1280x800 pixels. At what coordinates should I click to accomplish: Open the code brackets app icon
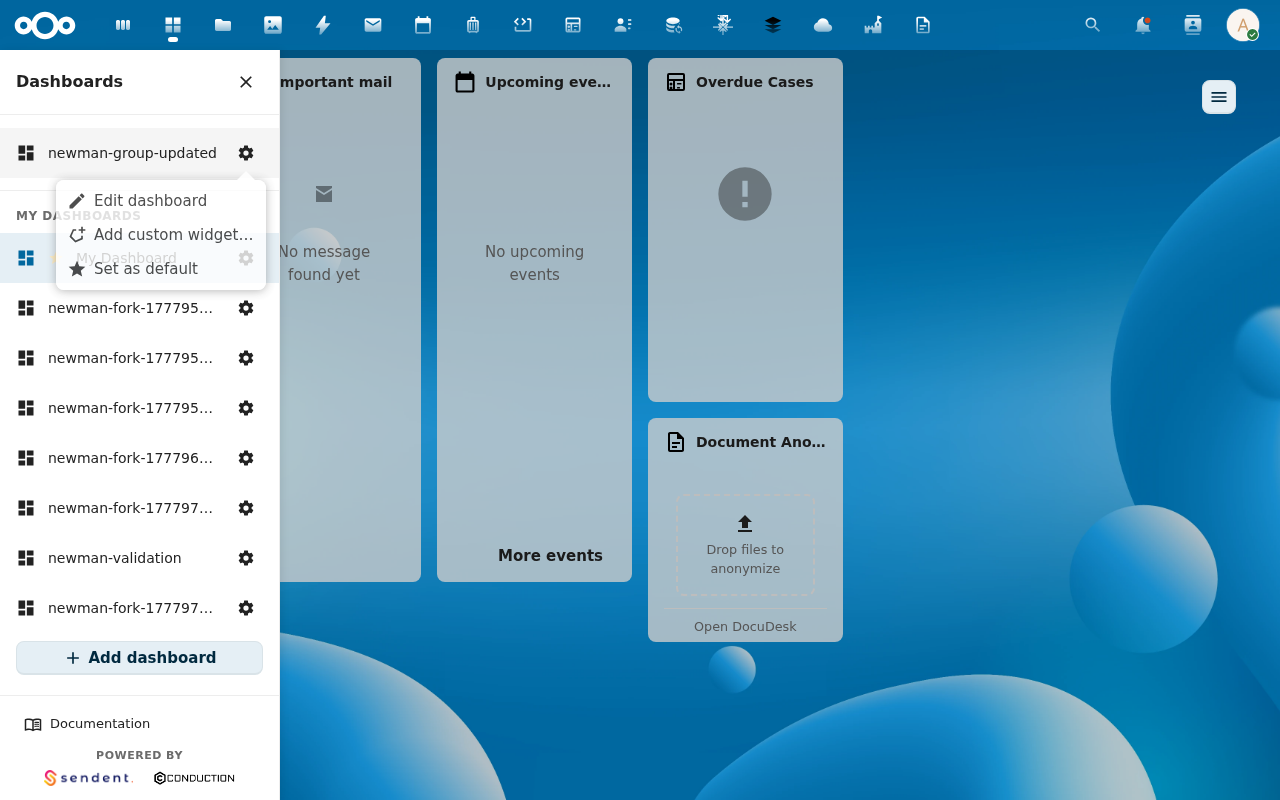tap(523, 25)
